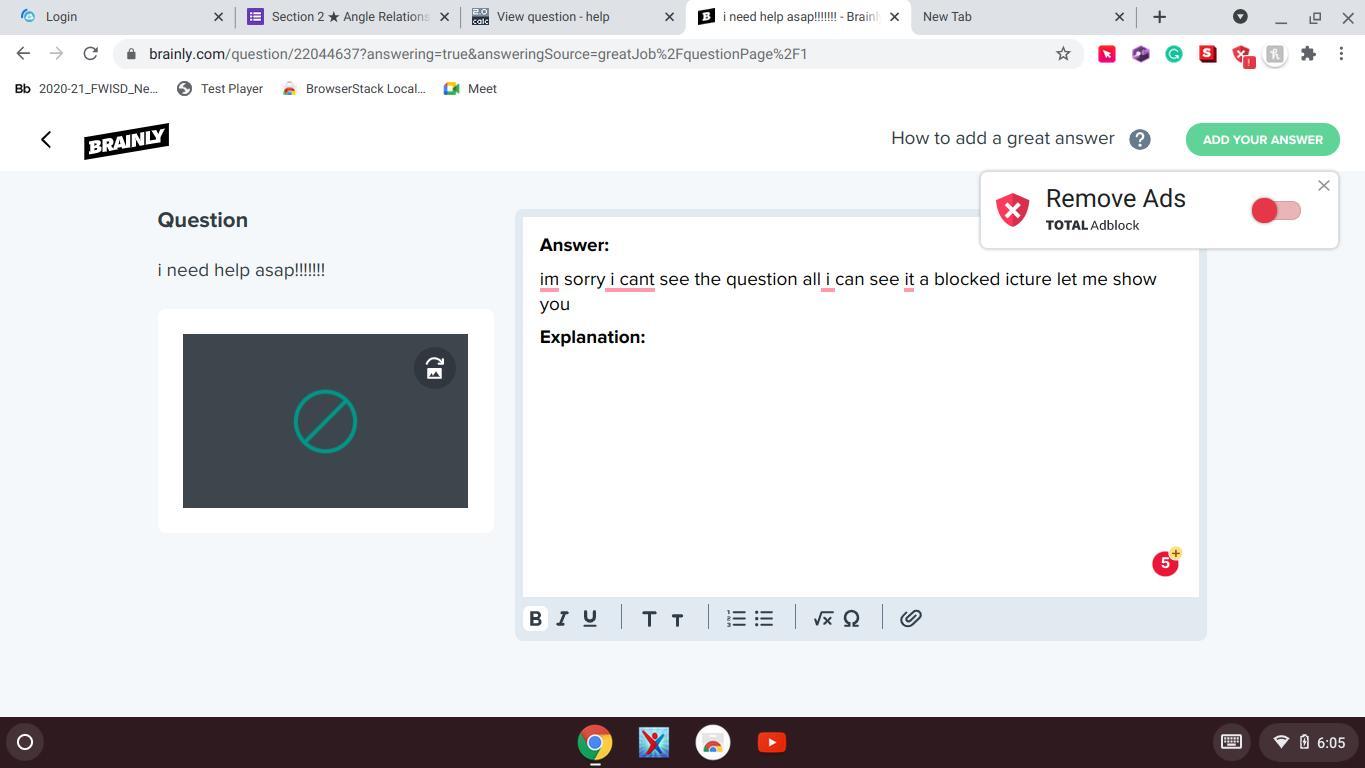The height and width of the screenshot is (768, 1365).
Task: Click the Brainly logo
Action: (127, 141)
